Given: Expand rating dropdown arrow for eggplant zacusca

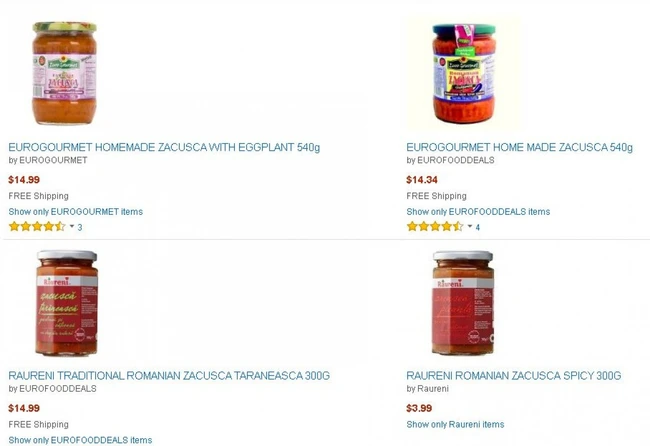Looking at the screenshot, I should [72, 226].
